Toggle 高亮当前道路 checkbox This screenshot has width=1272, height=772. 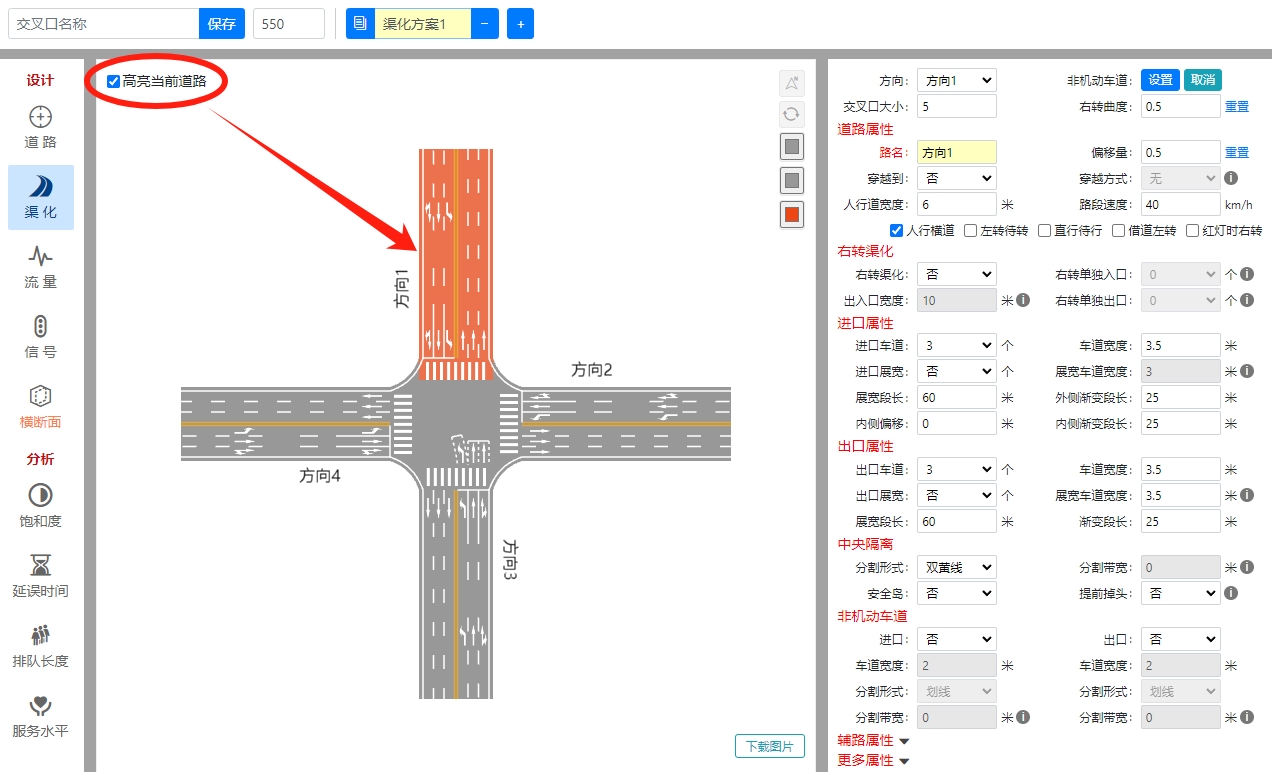point(113,81)
